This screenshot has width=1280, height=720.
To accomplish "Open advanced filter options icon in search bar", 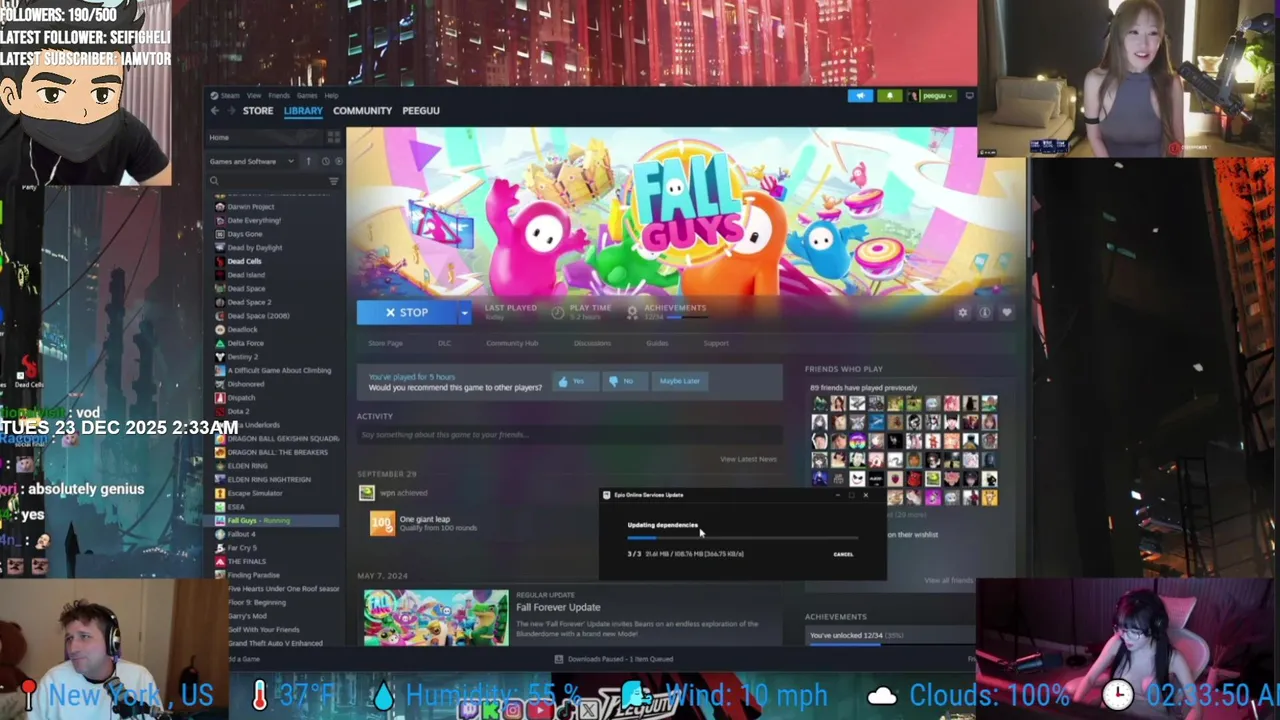I will [x=334, y=181].
